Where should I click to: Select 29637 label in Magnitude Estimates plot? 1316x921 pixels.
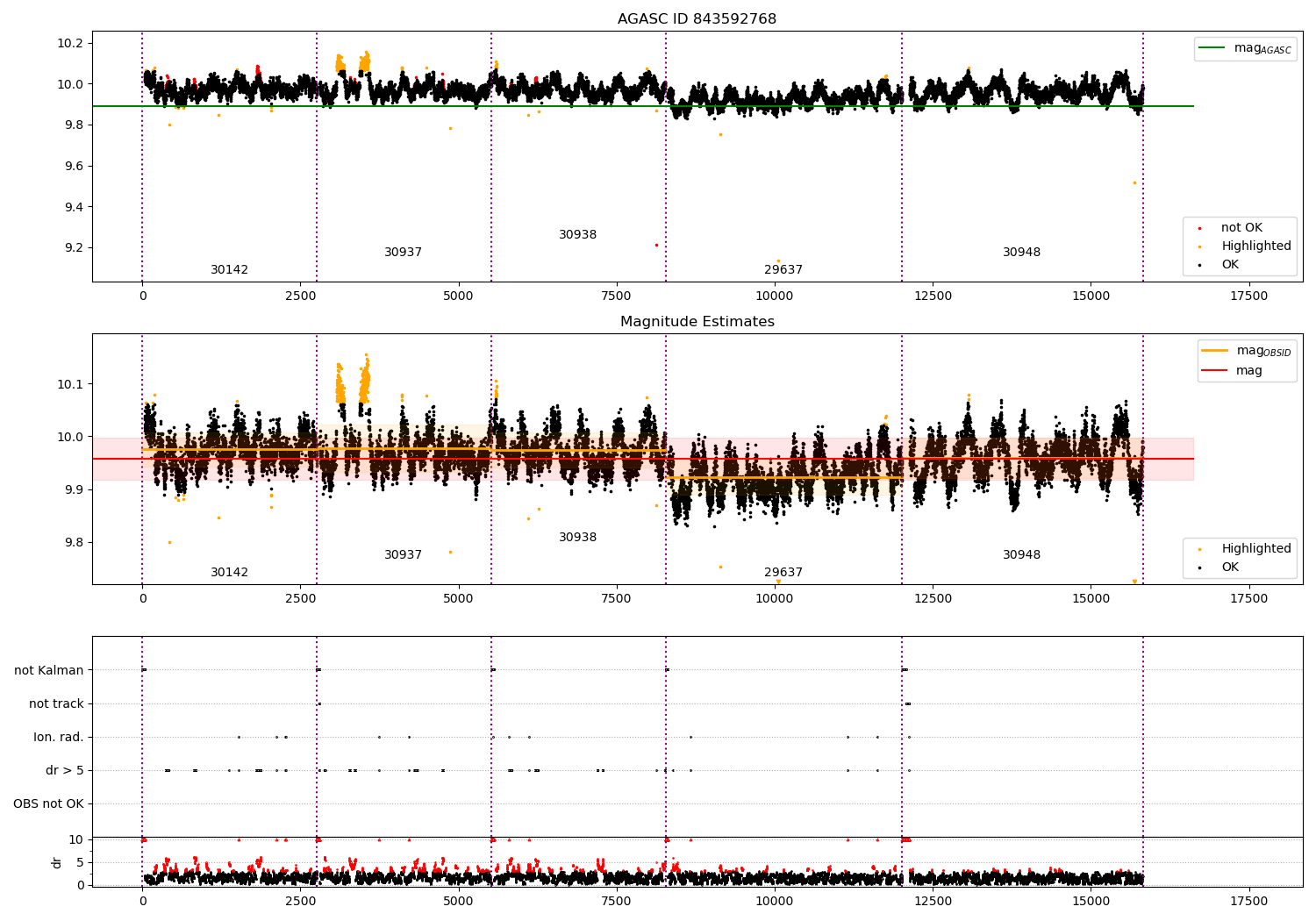click(x=783, y=572)
